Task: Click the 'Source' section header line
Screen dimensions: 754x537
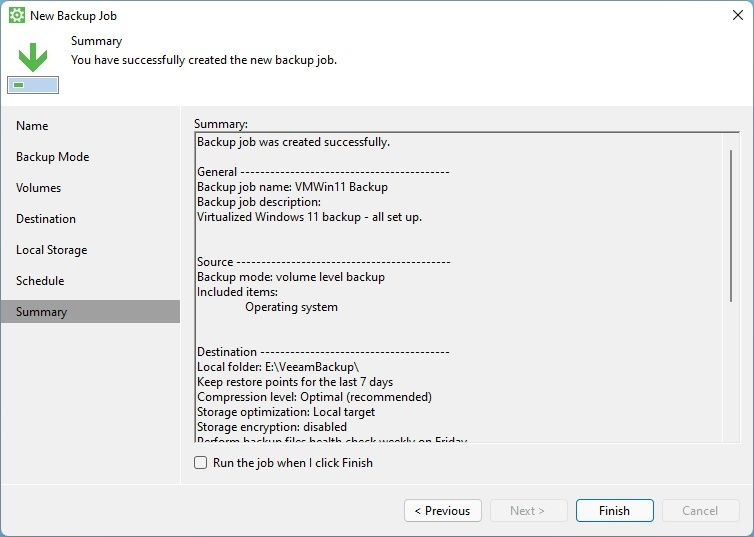Action: pyautogui.click(x=324, y=262)
